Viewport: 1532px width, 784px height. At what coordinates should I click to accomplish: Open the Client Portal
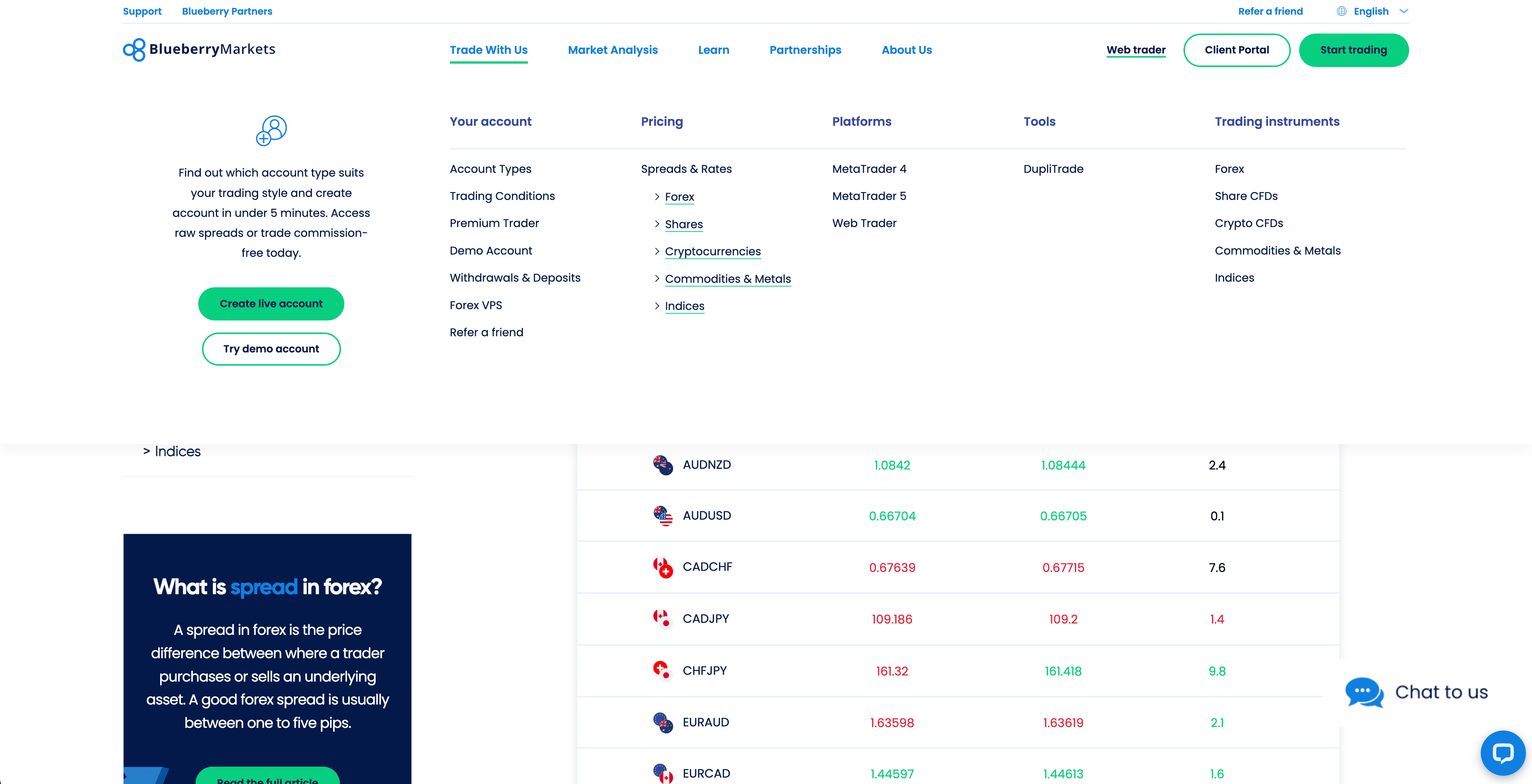[1237, 50]
